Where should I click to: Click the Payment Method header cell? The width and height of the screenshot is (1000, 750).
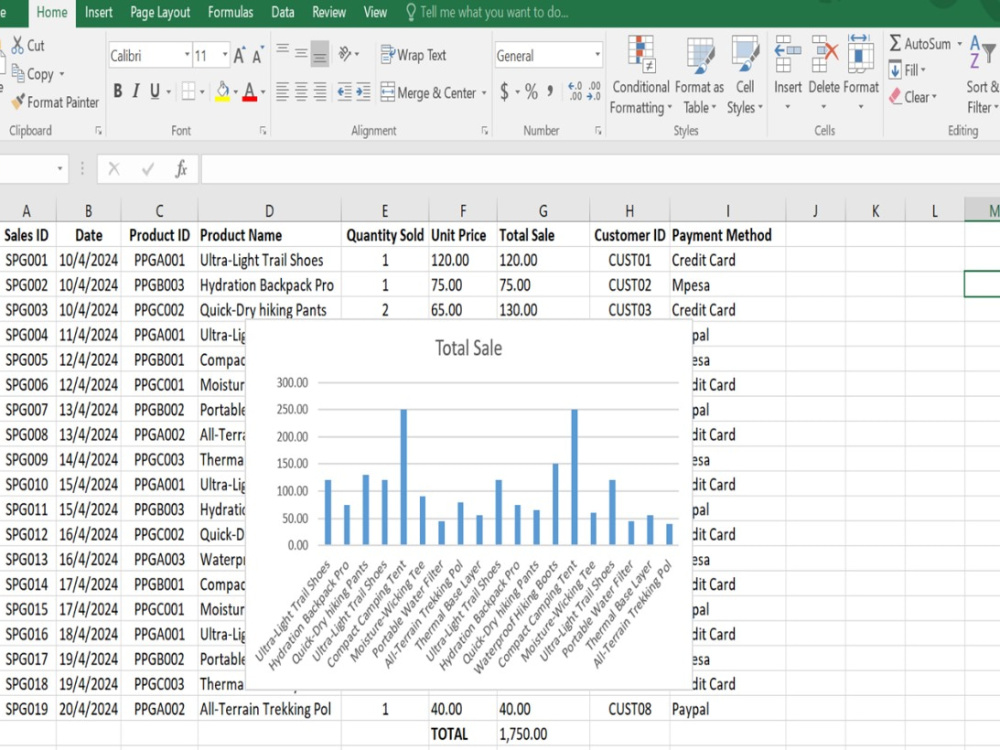(x=727, y=235)
